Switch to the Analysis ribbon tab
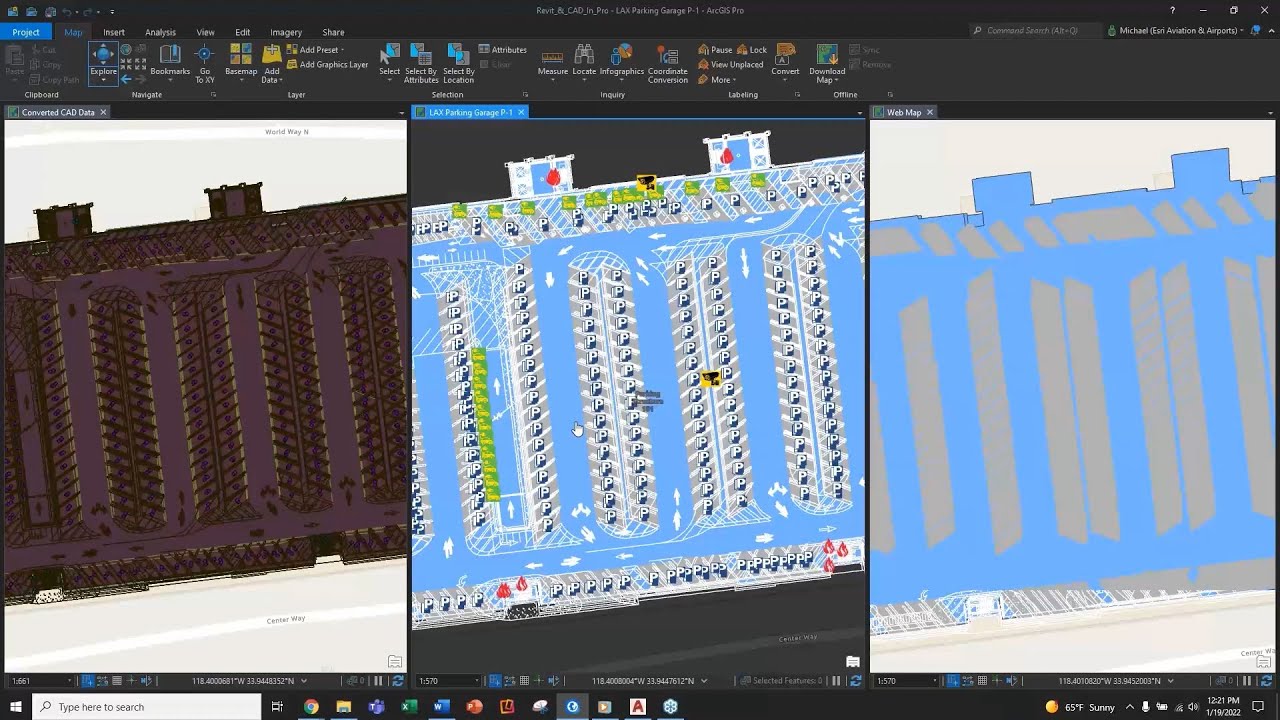Image resolution: width=1280 pixels, height=720 pixels. coord(160,32)
